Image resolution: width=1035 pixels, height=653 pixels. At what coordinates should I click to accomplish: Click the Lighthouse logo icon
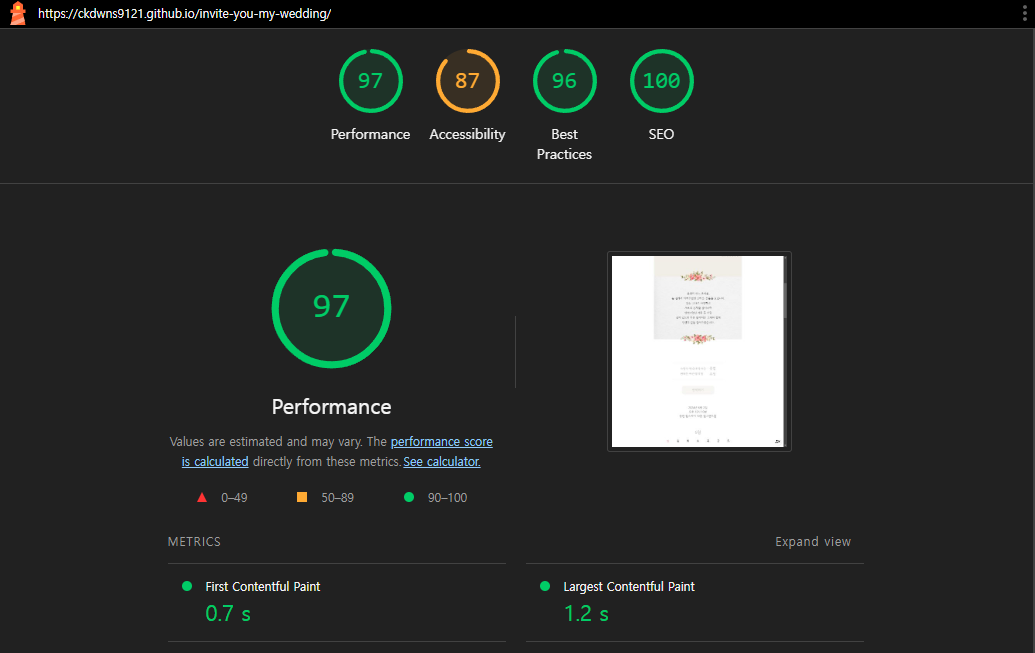point(18,13)
